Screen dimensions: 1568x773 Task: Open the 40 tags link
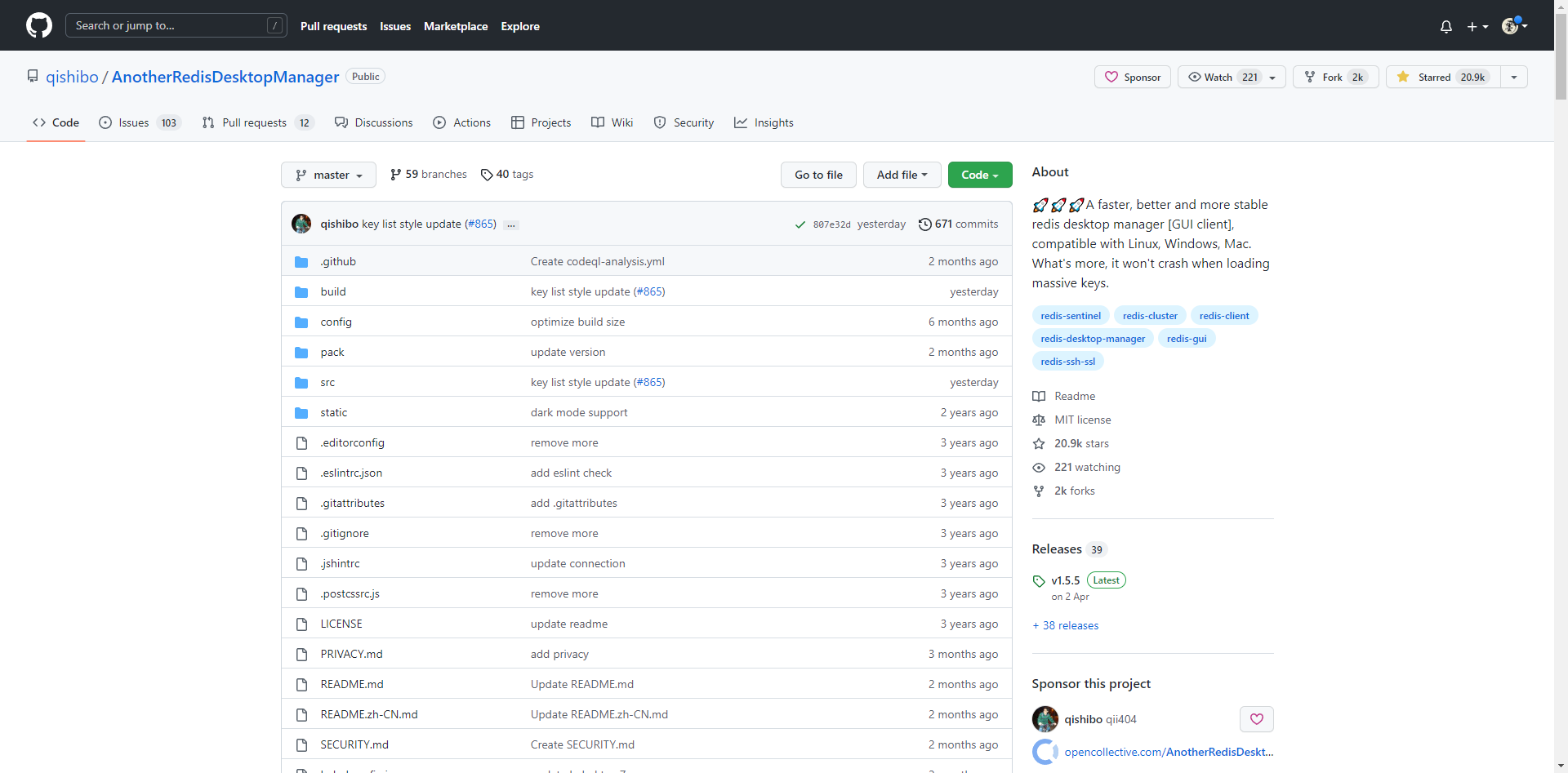point(507,175)
